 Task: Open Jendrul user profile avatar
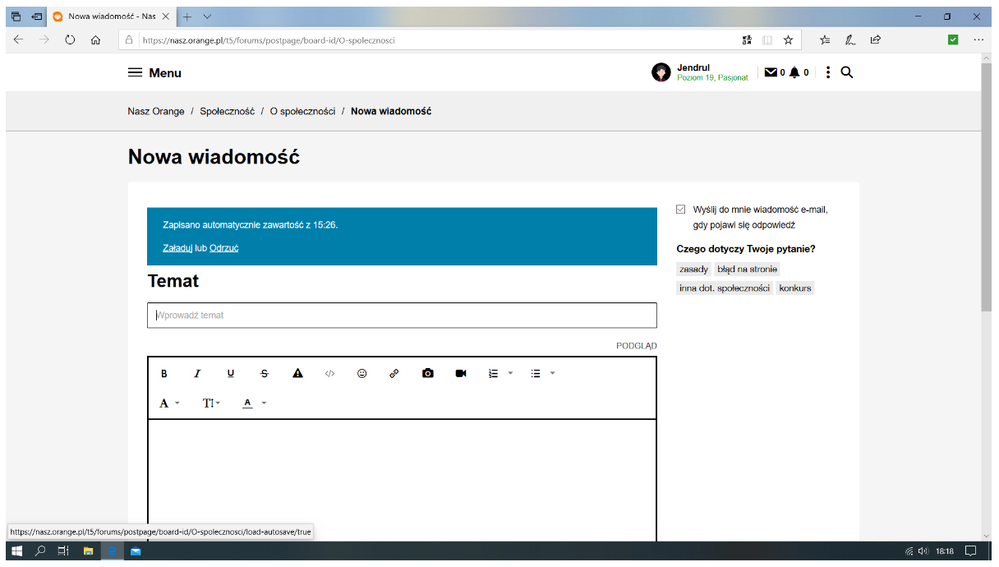[x=661, y=72]
